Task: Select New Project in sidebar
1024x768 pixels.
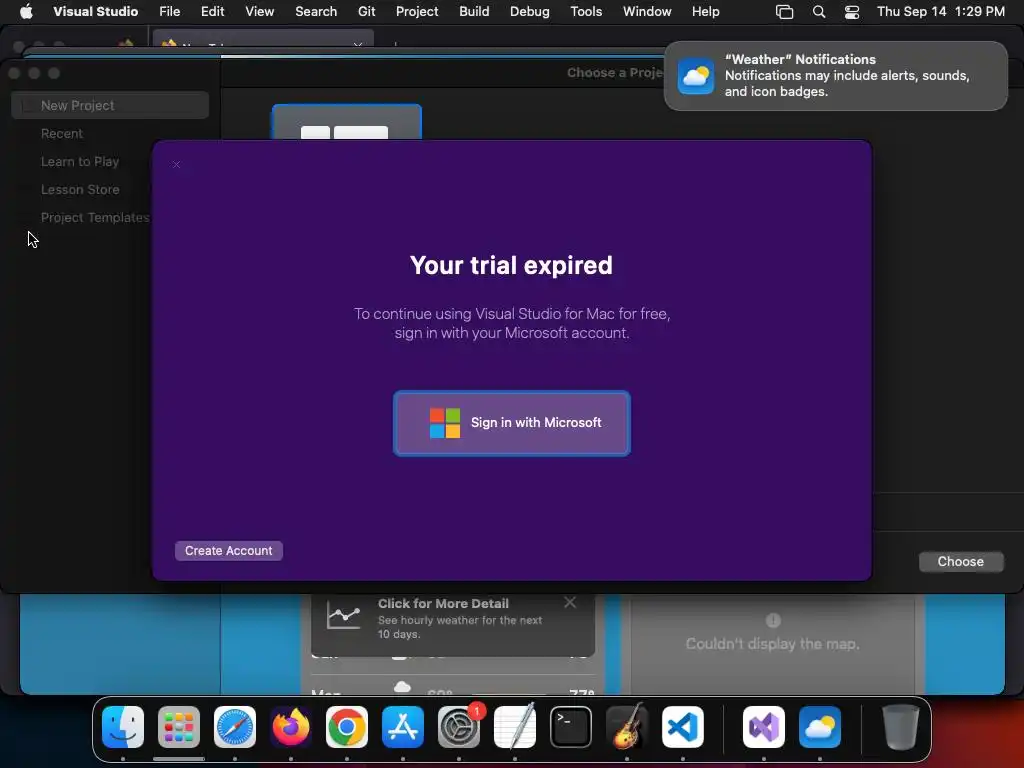Action: (x=110, y=105)
